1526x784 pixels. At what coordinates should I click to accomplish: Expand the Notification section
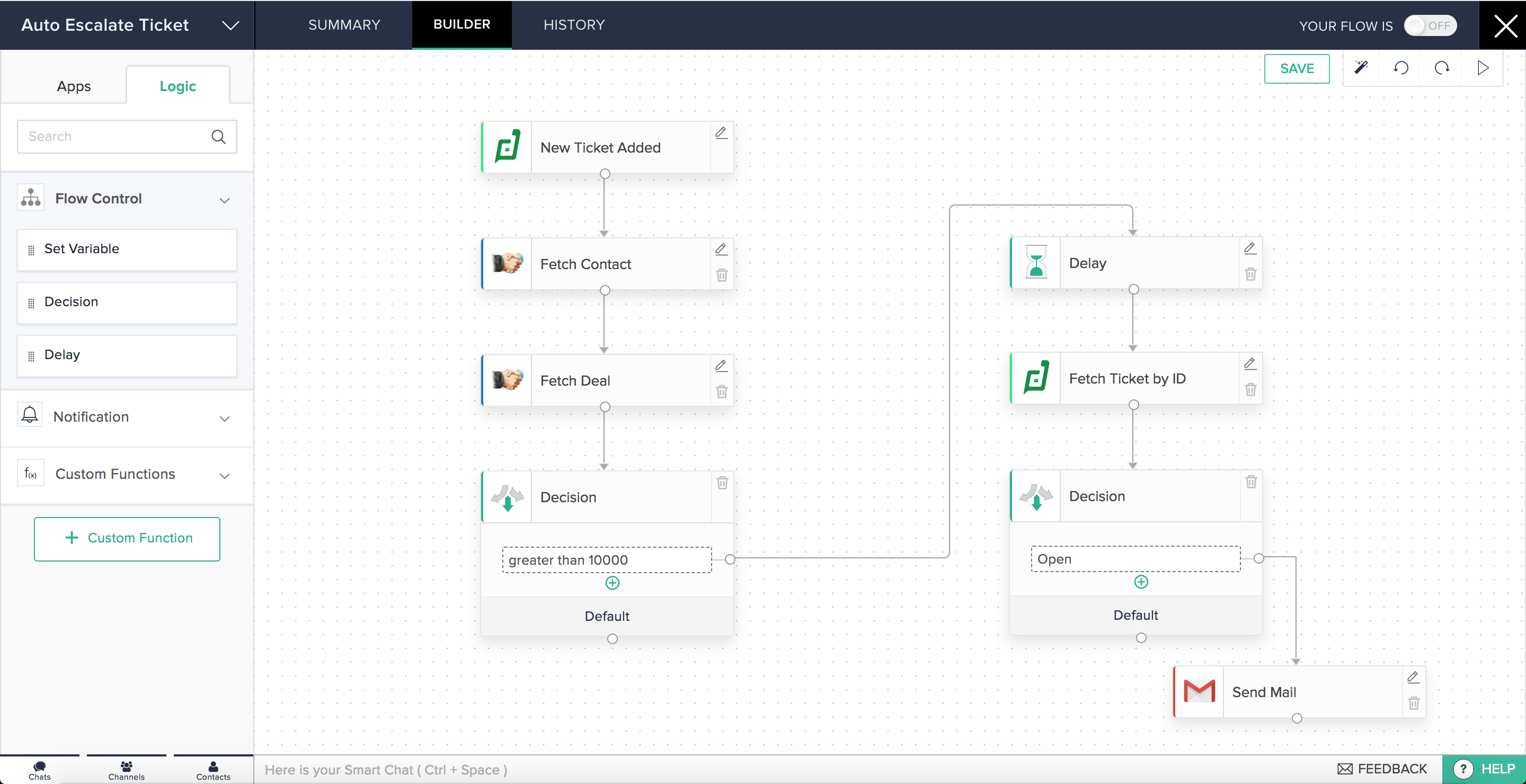pyautogui.click(x=225, y=418)
